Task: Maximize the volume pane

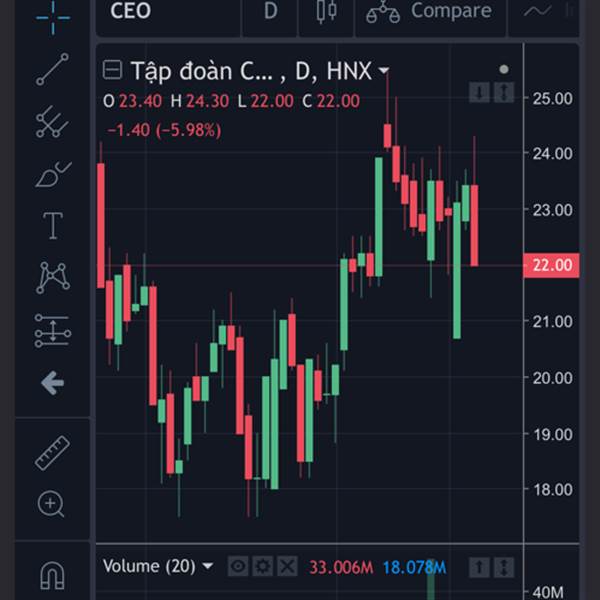Action: coord(504,567)
